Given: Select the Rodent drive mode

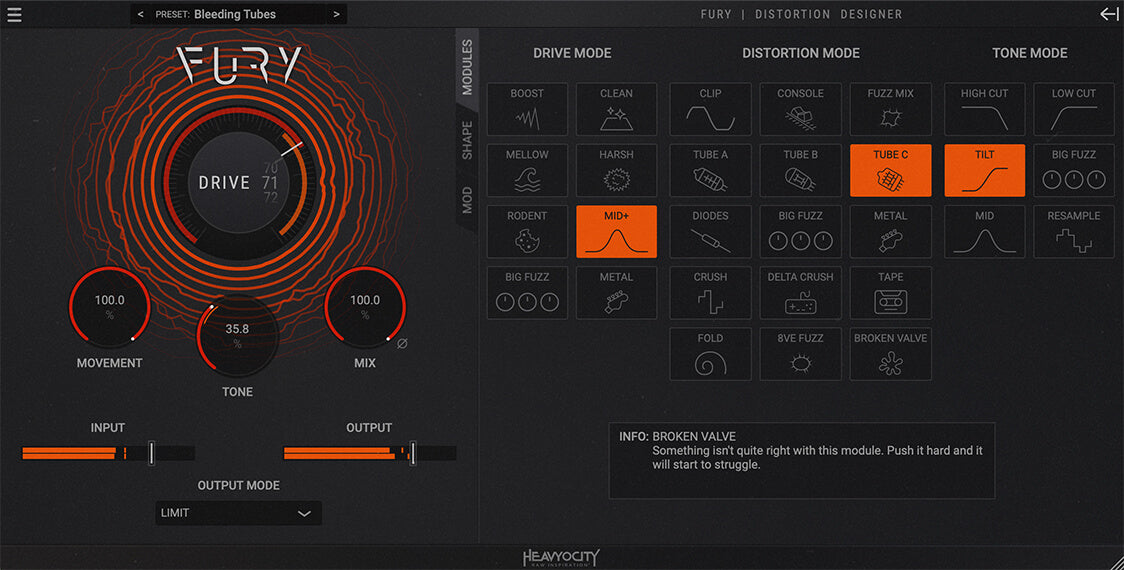Looking at the screenshot, I should coord(527,232).
